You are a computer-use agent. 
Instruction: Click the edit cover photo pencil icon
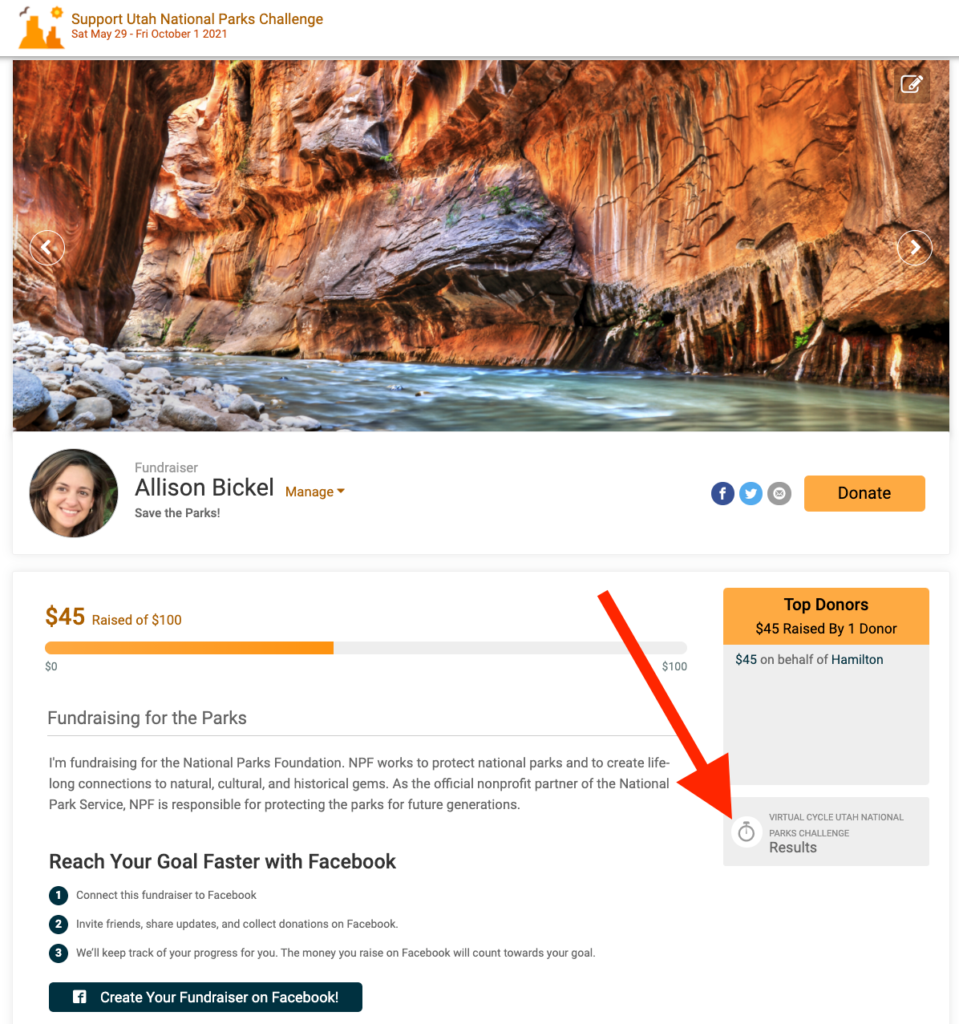click(911, 84)
